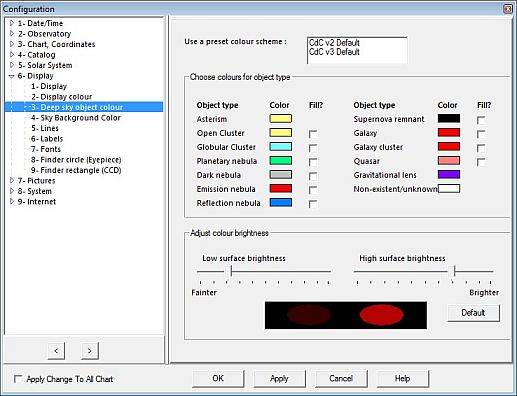Expand the 3- Chart, Coordinates node
The image size is (517, 396).
[12, 44]
